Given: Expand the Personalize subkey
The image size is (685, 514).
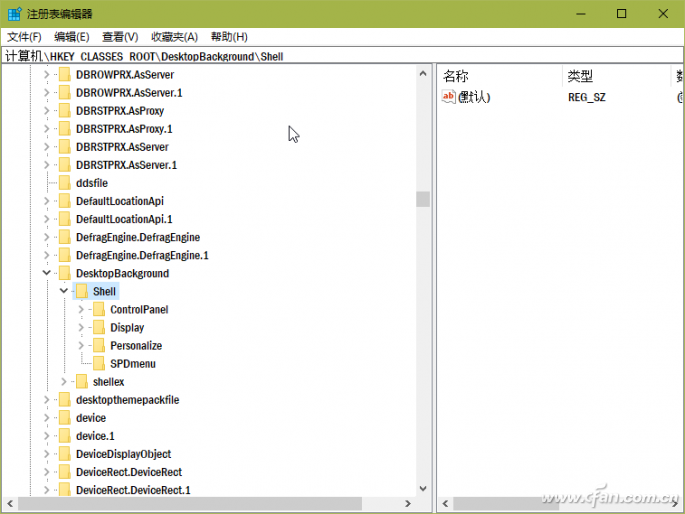Looking at the screenshot, I should tap(81, 345).
